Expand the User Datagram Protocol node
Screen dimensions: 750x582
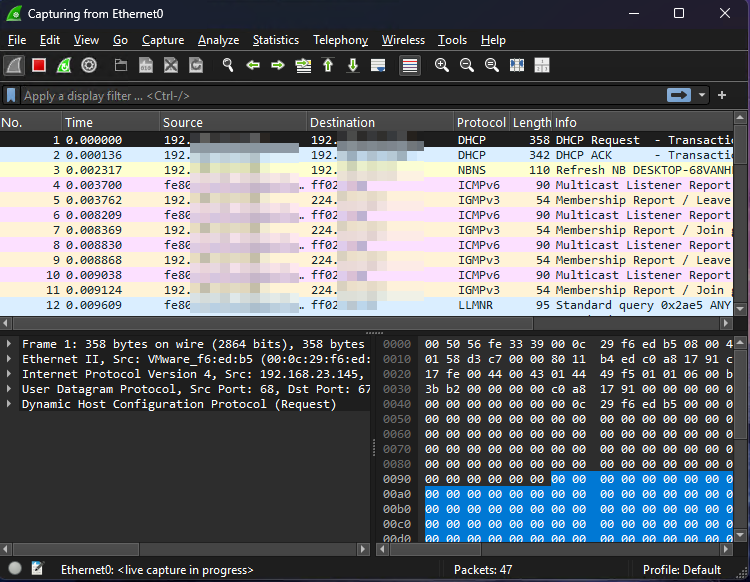(9, 389)
